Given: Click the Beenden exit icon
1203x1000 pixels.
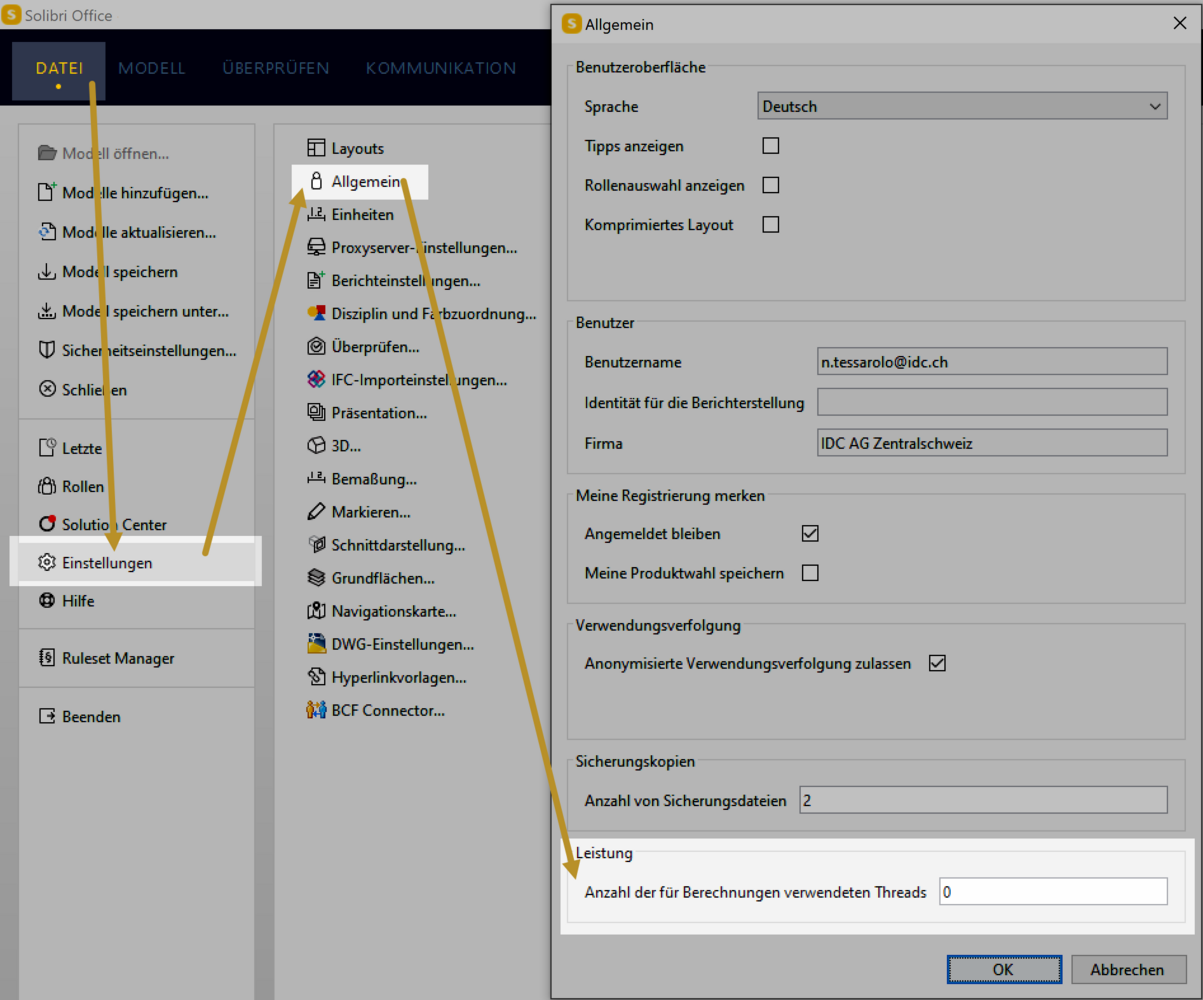Looking at the screenshot, I should pyautogui.click(x=47, y=716).
